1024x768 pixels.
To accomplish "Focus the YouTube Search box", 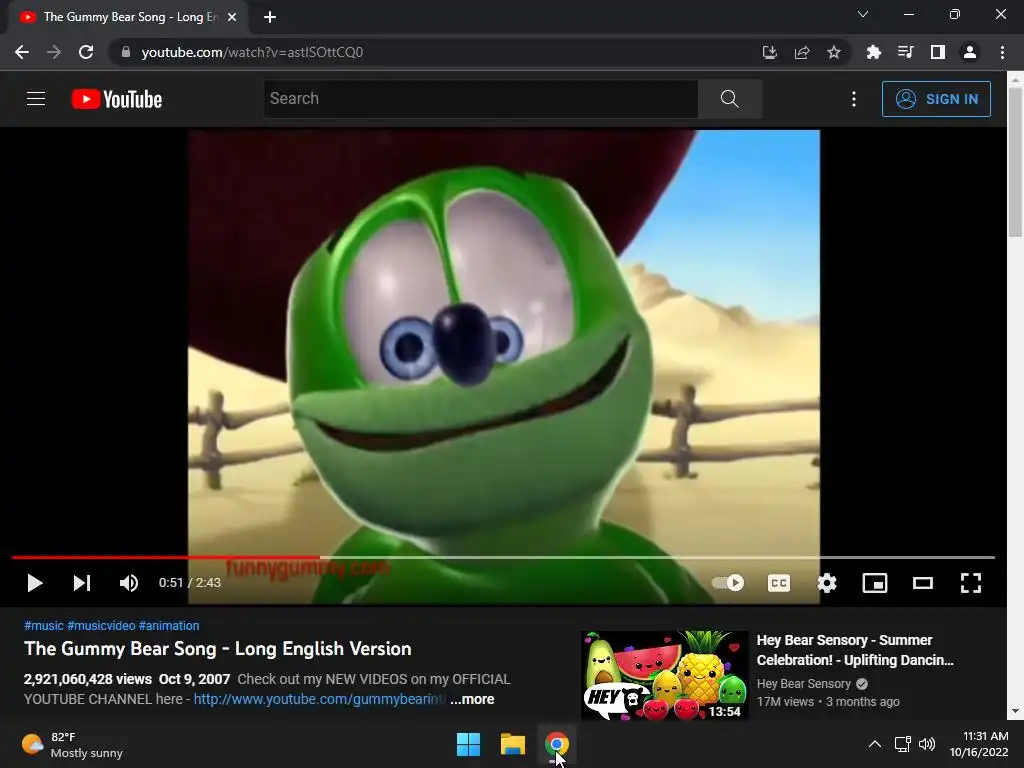I will (481, 99).
